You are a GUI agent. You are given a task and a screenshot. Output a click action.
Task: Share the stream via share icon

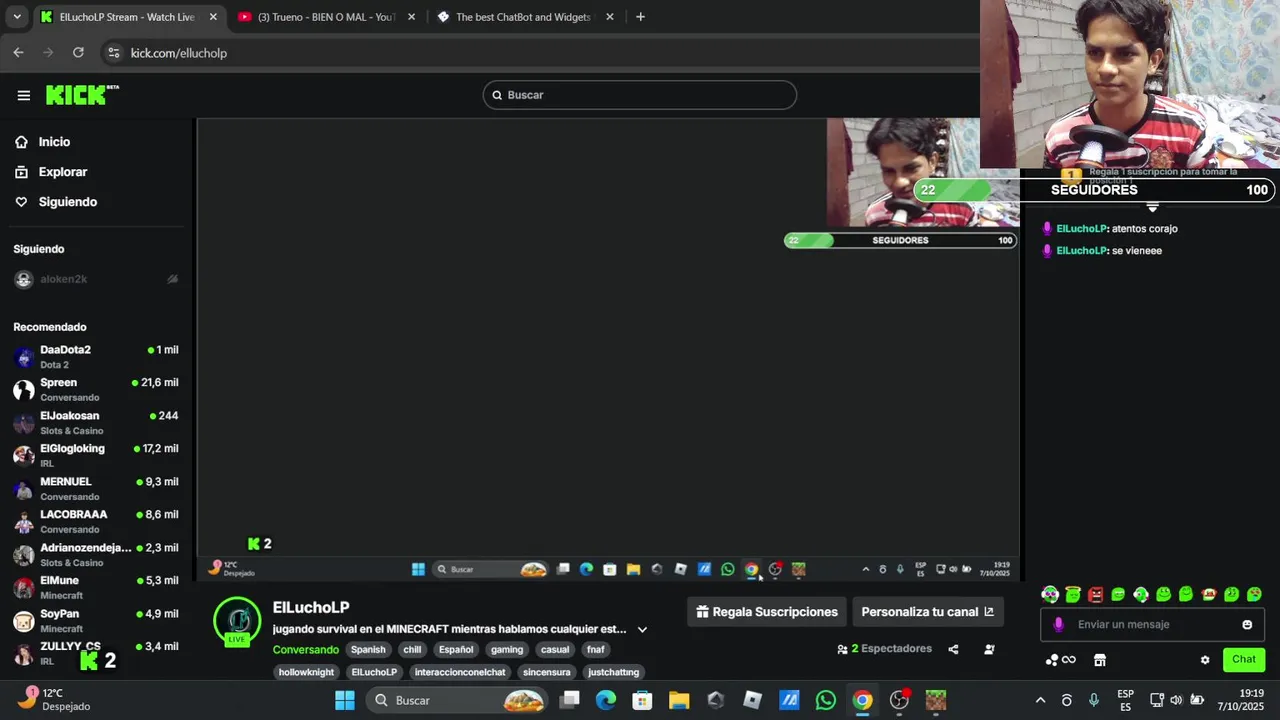pyautogui.click(x=953, y=649)
